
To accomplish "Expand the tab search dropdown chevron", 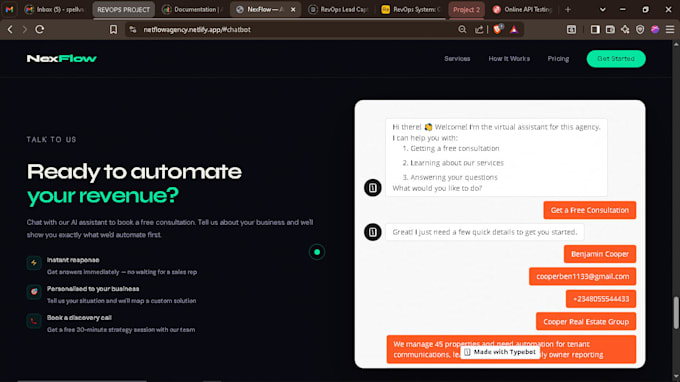I will pos(602,10).
